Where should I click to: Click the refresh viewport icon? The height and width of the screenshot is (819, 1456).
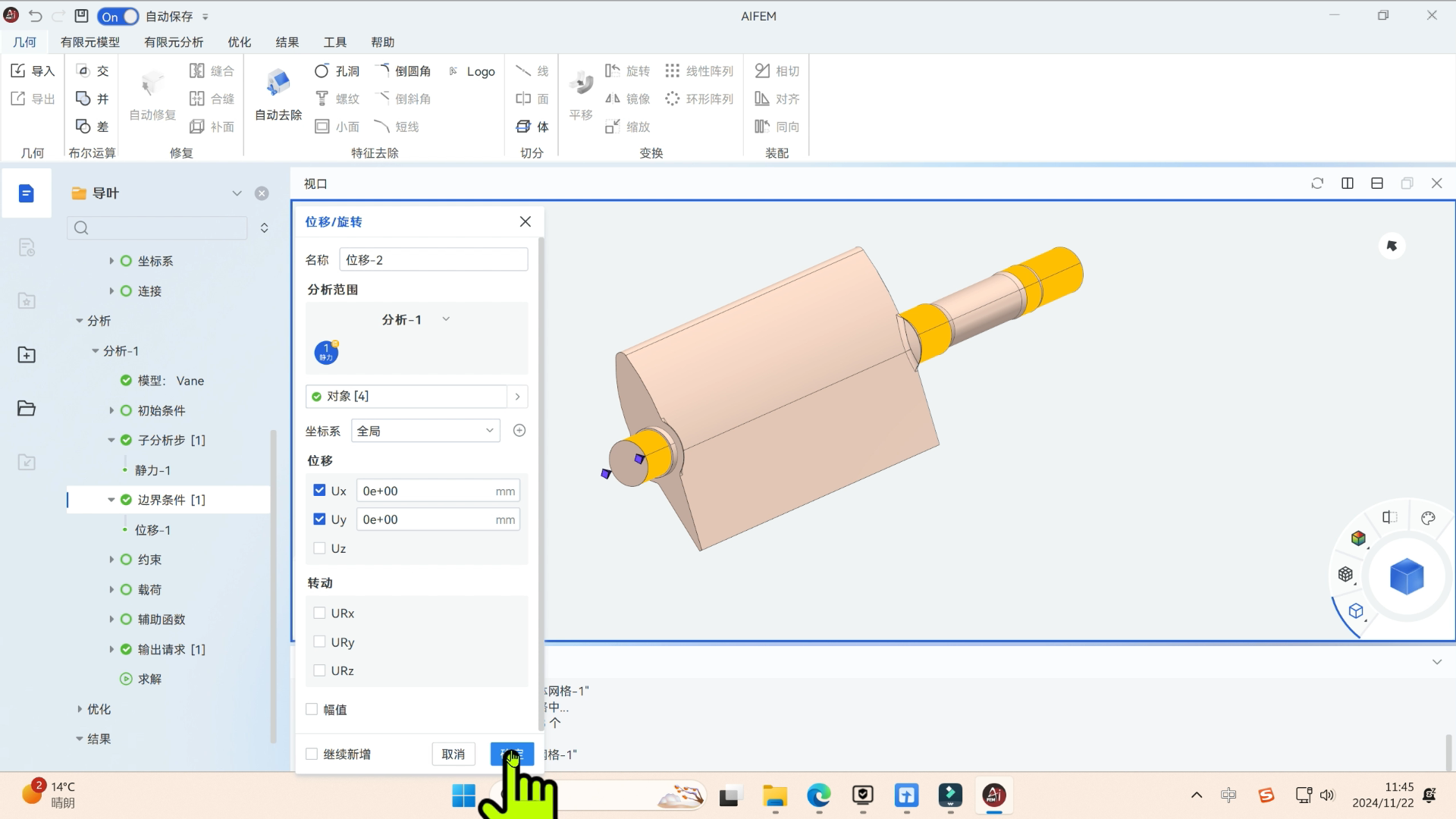[x=1317, y=184]
